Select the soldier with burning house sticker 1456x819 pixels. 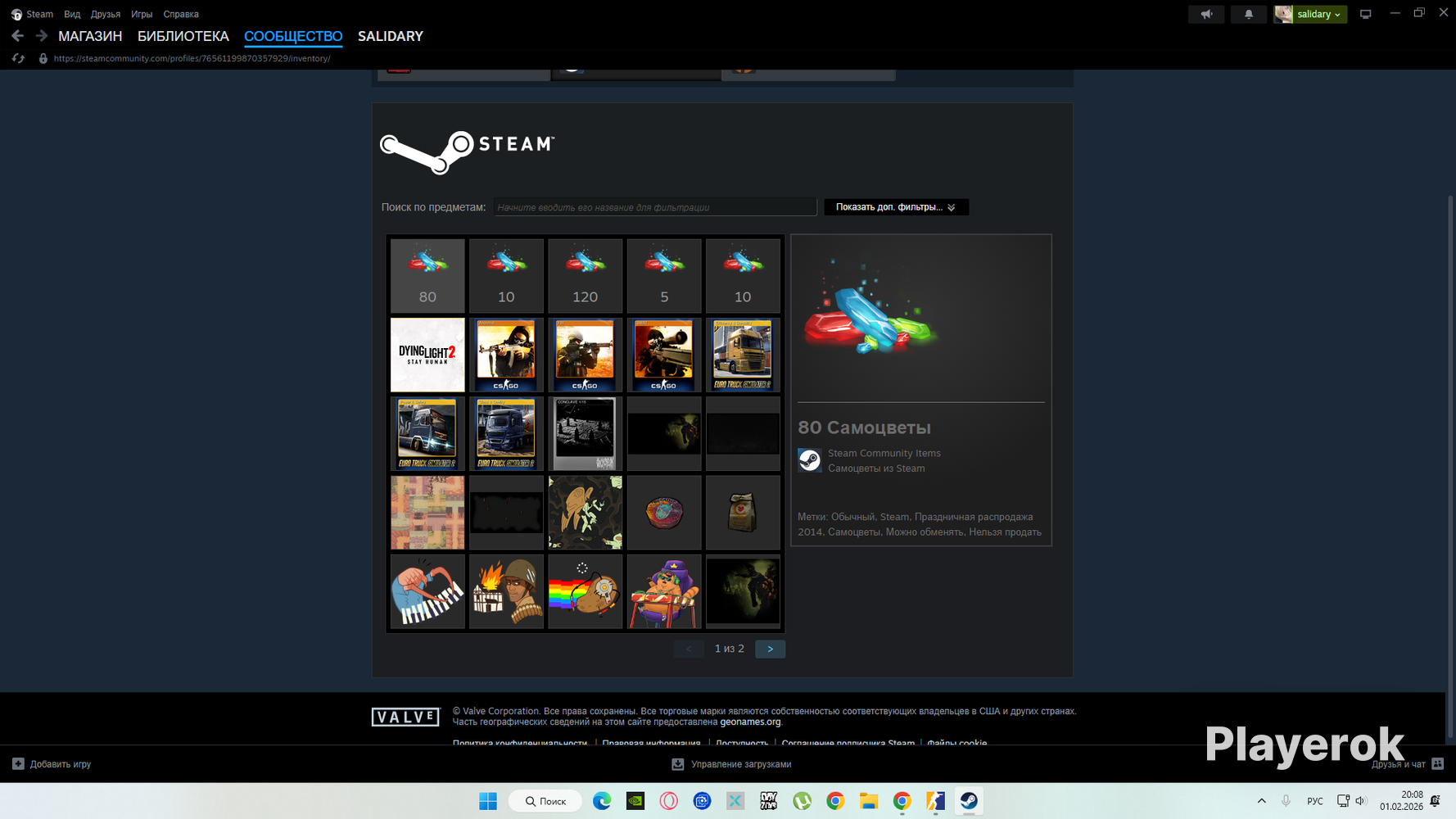[x=506, y=591]
